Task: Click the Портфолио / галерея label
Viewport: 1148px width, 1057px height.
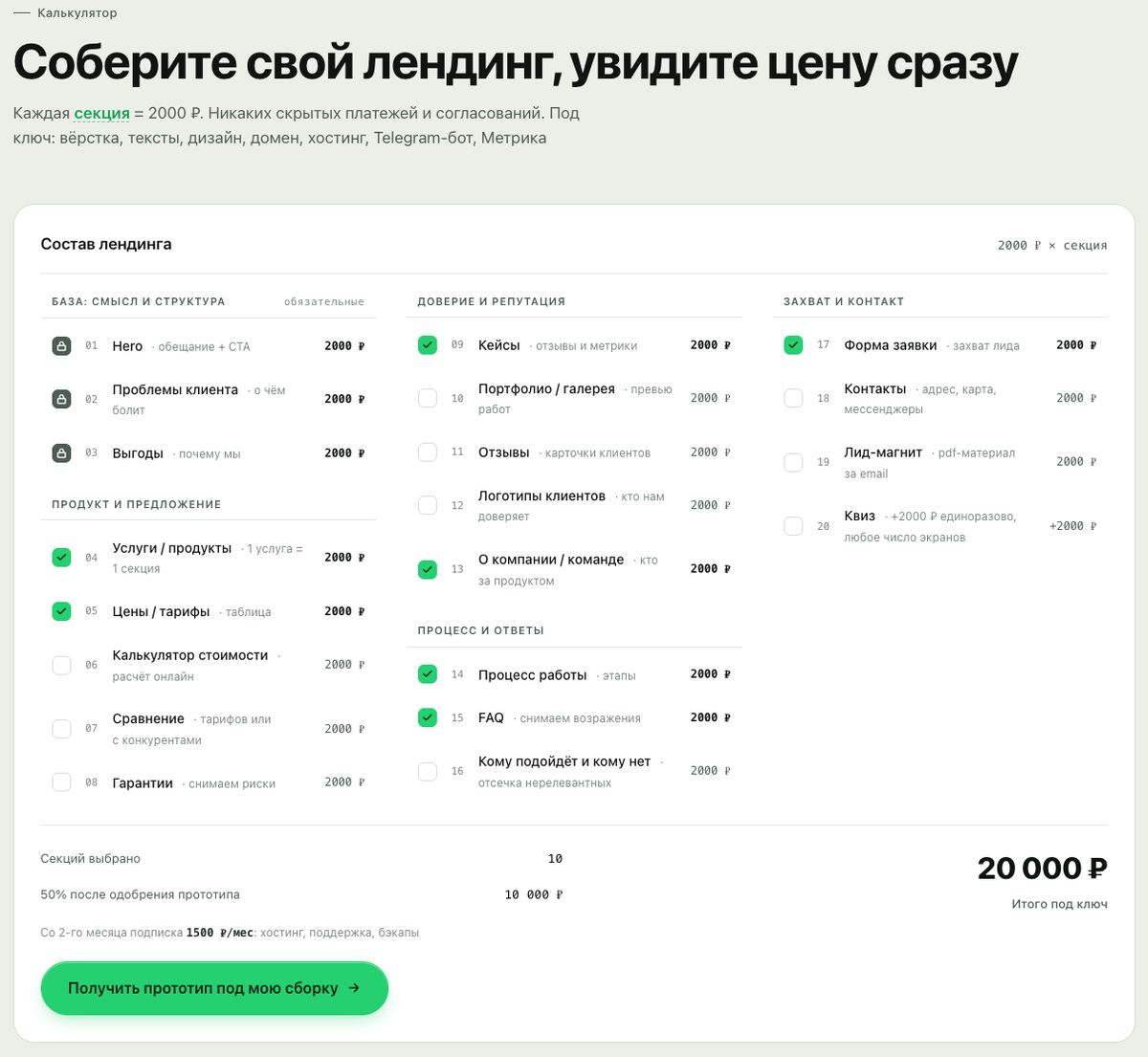Action: (x=546, y=388)
